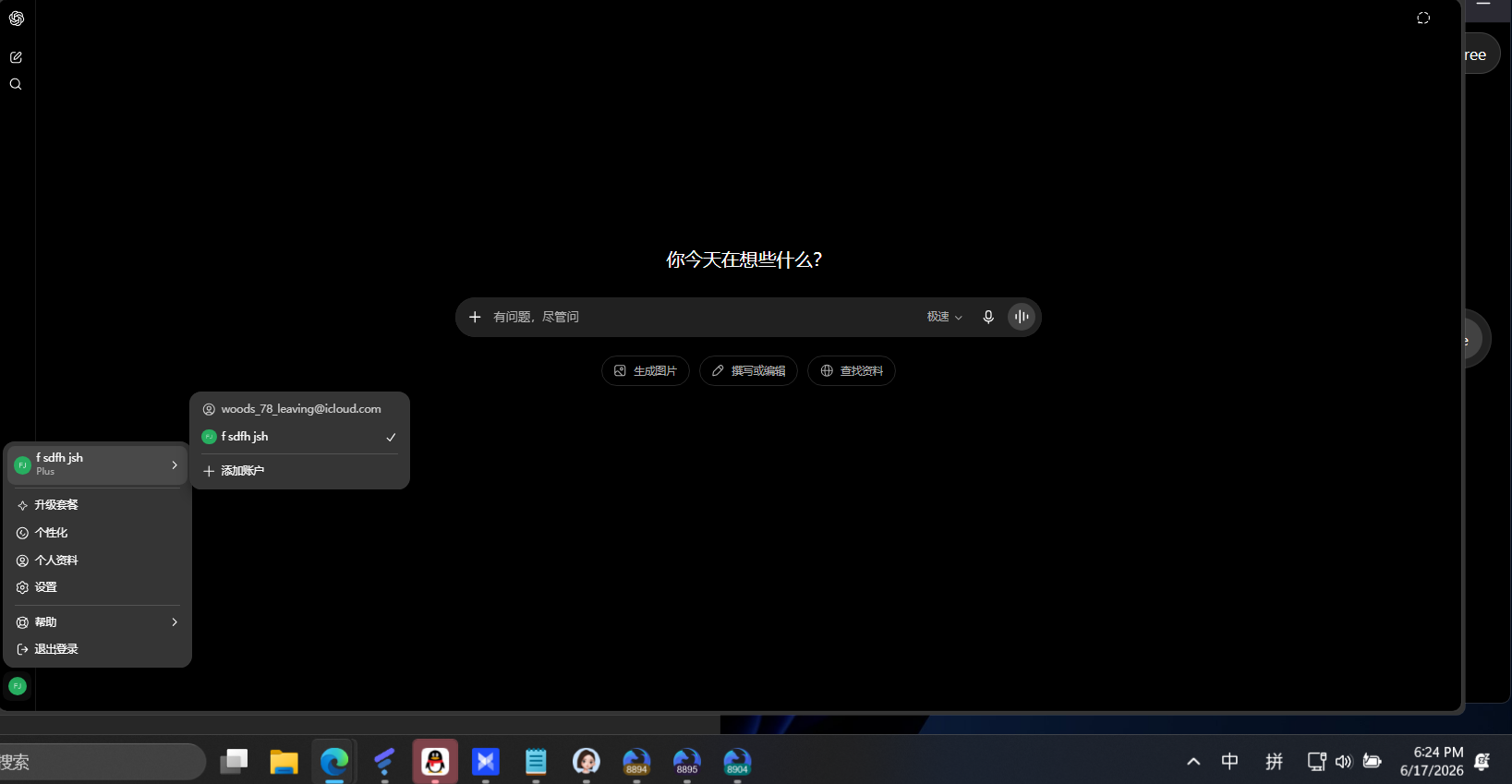
Task: Click the 生成图片 suggestion button
Action: (x=646, y=370)
